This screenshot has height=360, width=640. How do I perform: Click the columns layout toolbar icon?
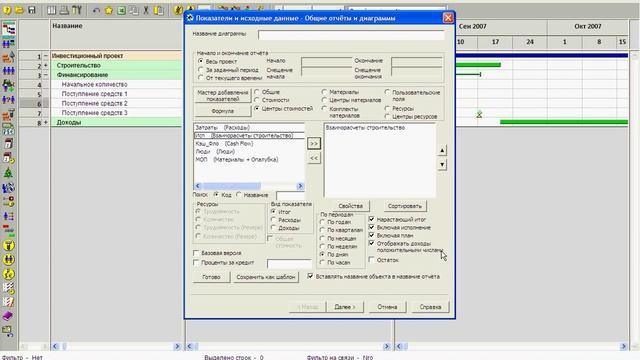click(x=52, y=10)
